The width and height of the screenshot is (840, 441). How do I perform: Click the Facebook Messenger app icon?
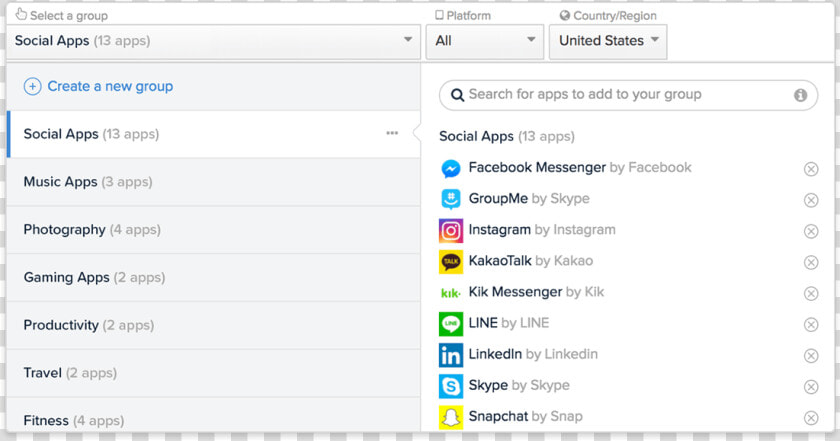click(451, 169)
